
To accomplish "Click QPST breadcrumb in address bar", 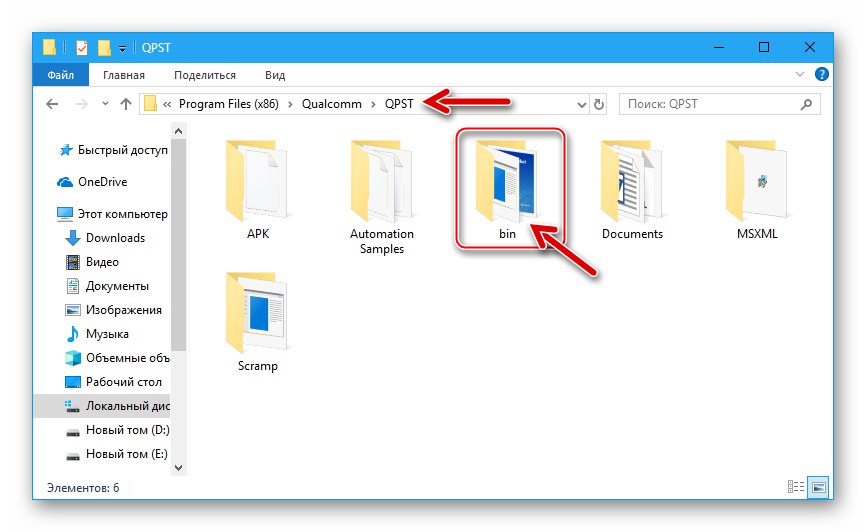I will coord(399,104).
